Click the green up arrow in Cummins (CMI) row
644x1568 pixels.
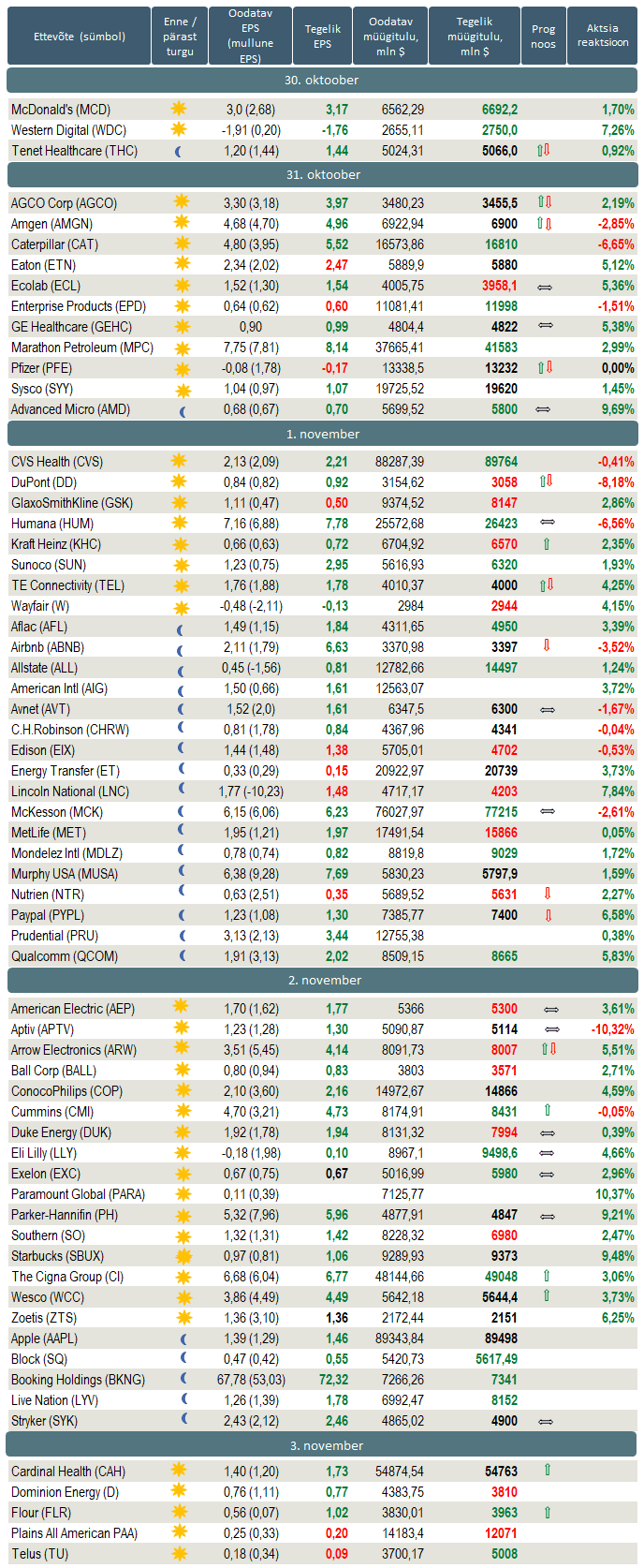(x=548, y=1110)
